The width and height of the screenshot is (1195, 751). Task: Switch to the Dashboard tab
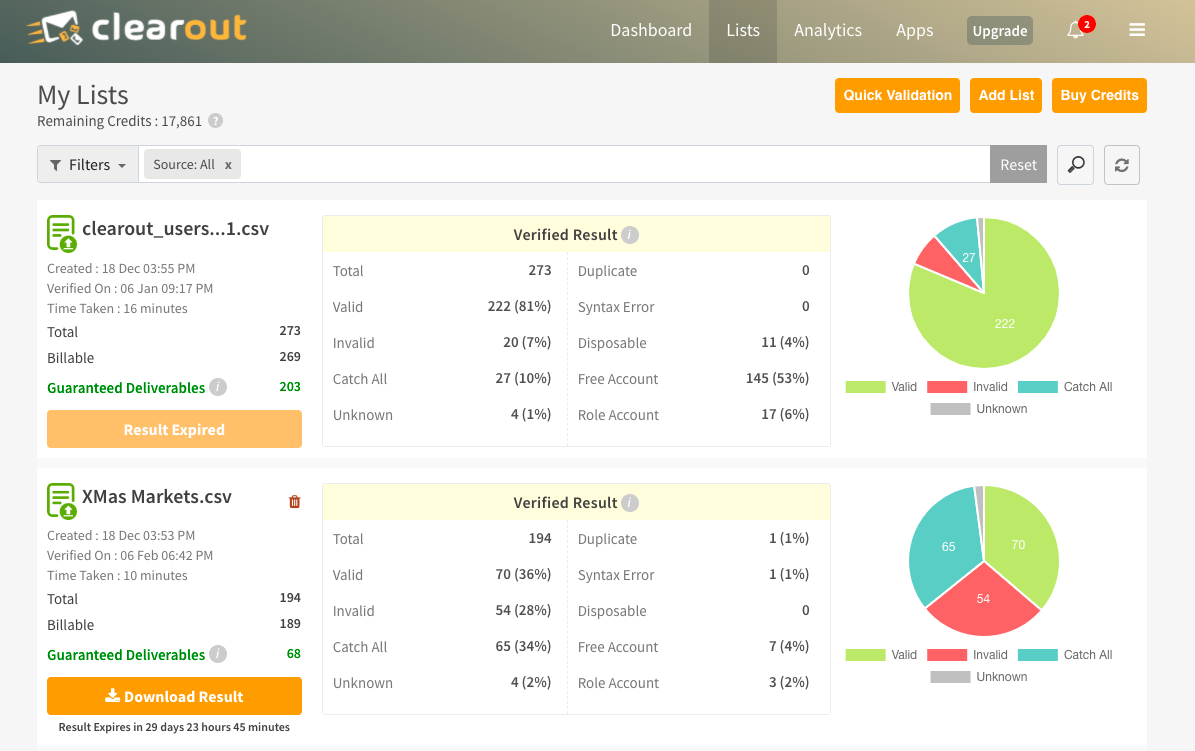click(x=651, y=30)
